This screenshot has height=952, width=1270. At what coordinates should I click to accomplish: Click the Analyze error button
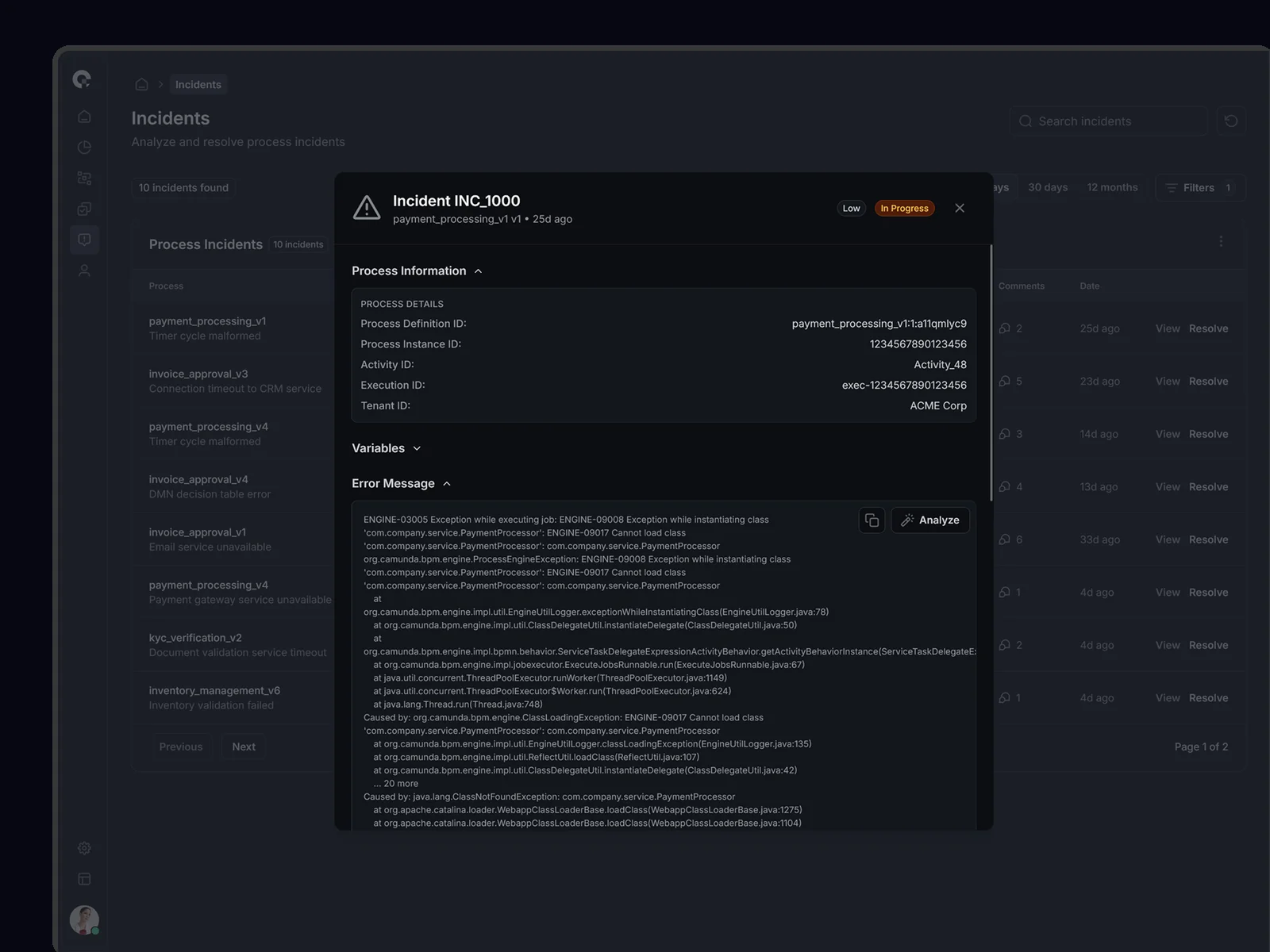pyautogui.click(x=930, y=520)
